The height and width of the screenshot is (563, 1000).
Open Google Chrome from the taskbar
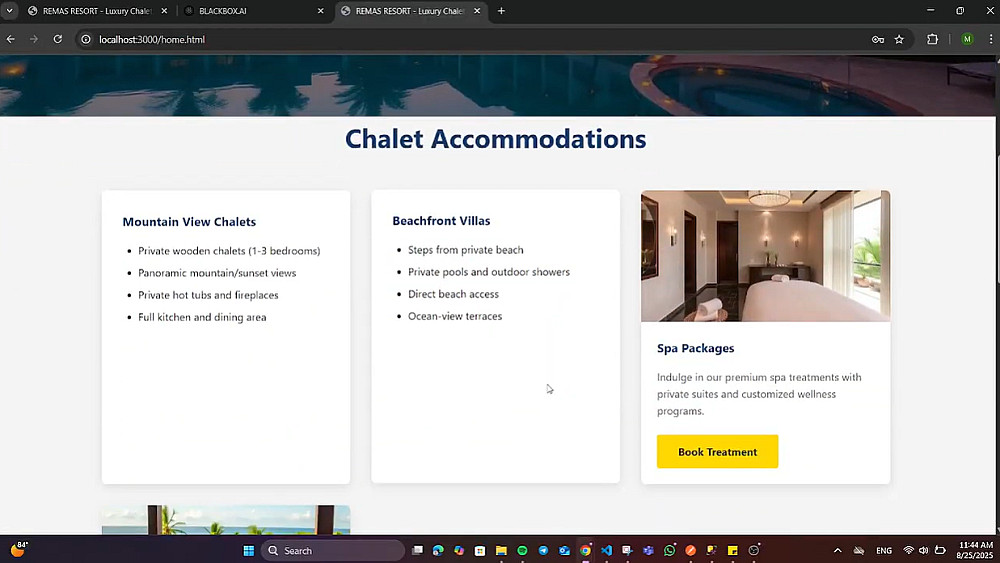[585, 550]
